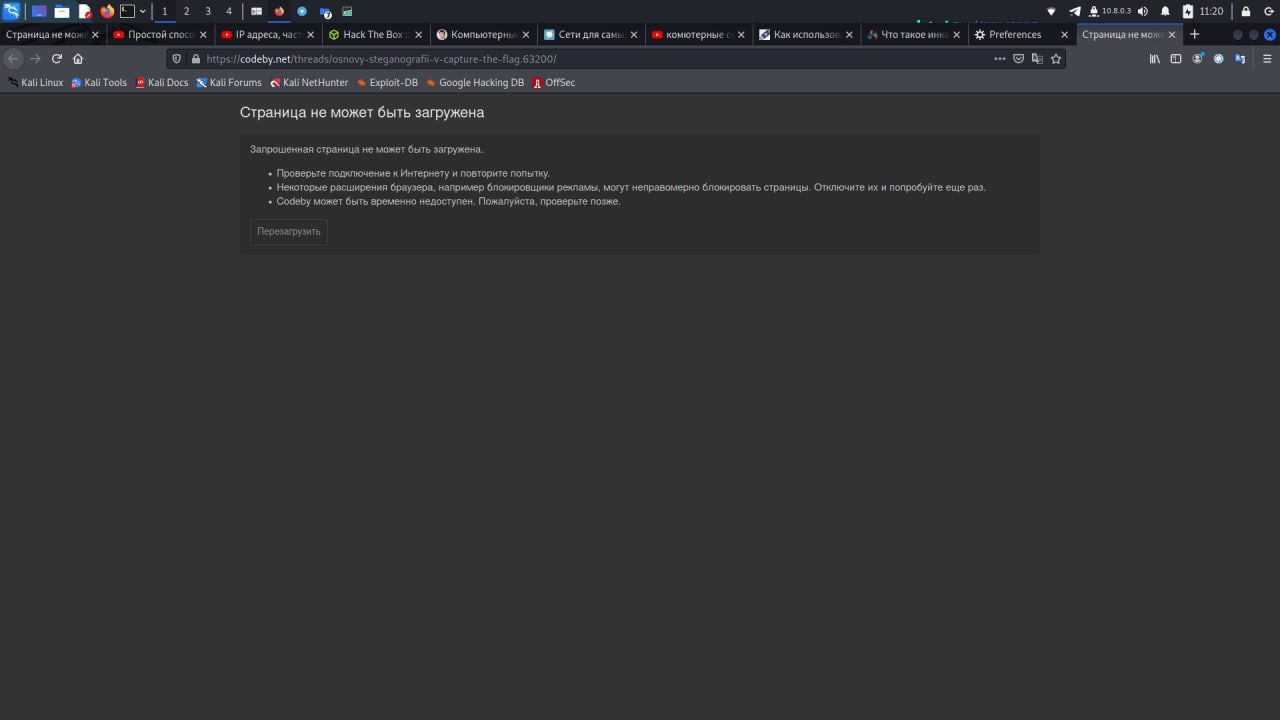
Task: Close the Preferences tab
Action: tap(1064, 34)
